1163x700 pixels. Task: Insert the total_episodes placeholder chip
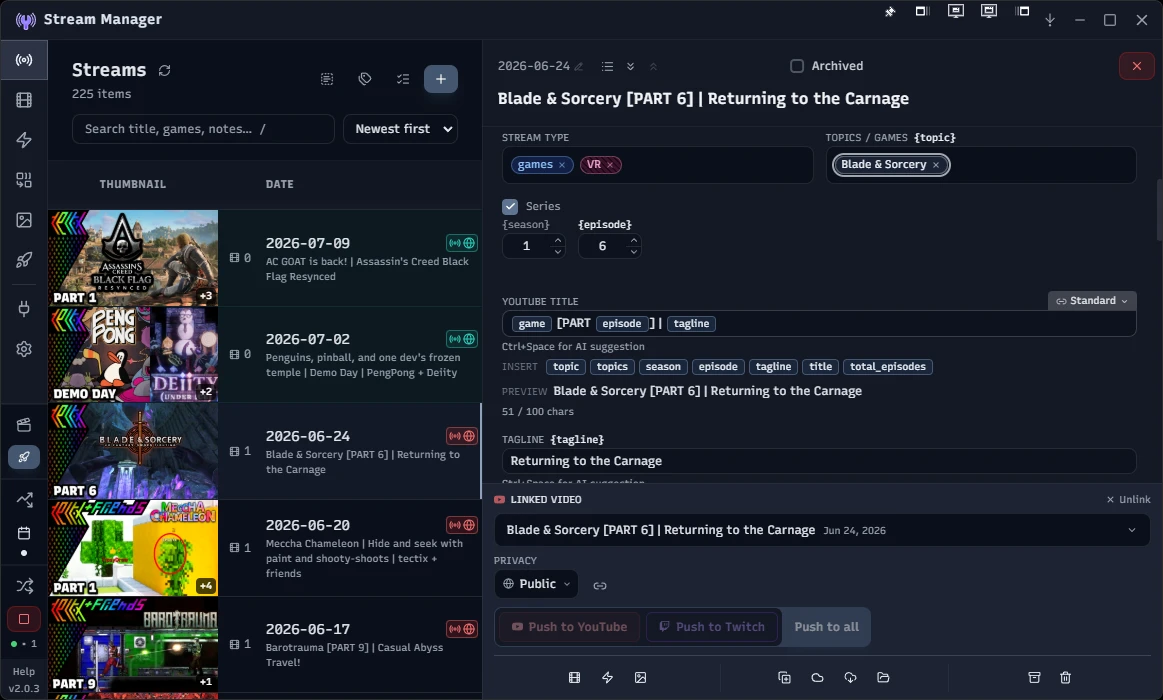click(888, 367)
